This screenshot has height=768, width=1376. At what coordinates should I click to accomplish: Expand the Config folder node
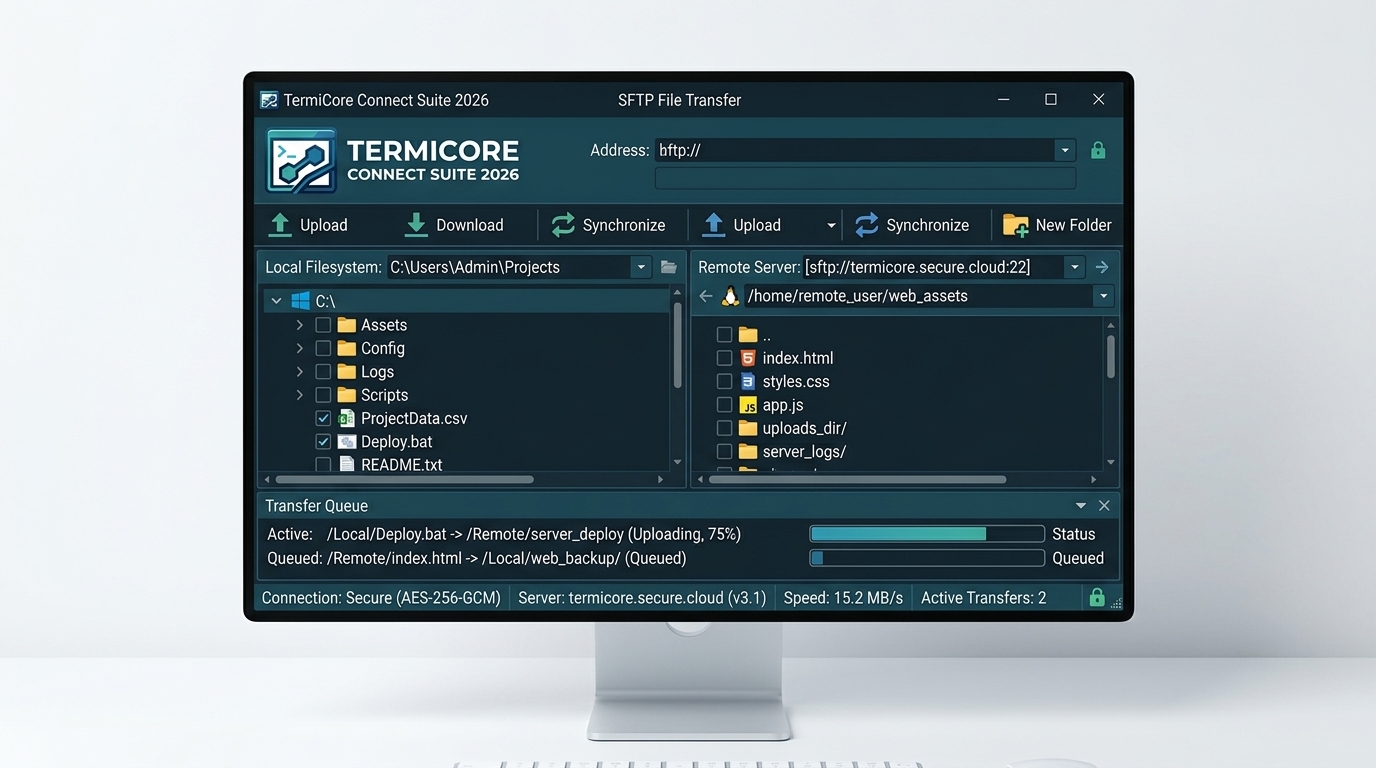tap(299, 348)
